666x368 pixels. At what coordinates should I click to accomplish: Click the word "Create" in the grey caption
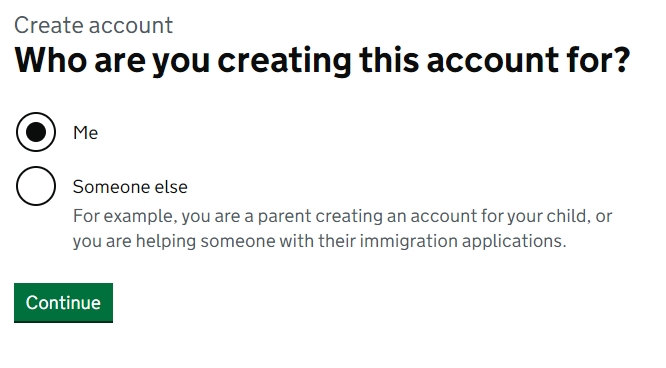pos(48,25)
